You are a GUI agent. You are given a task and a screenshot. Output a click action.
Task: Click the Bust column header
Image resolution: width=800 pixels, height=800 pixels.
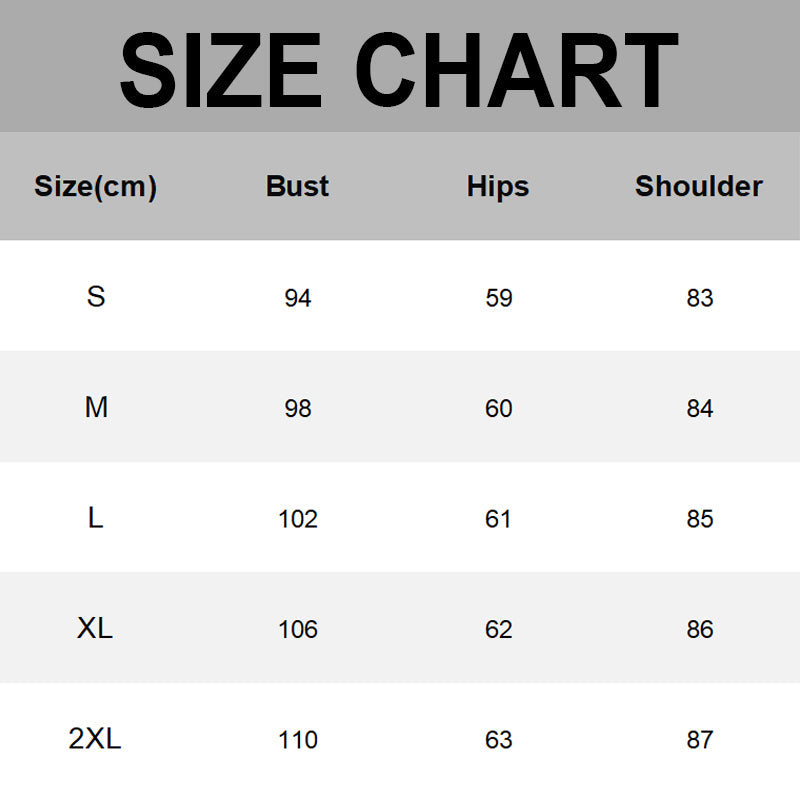pyautogui.click(x=298, y=187)
